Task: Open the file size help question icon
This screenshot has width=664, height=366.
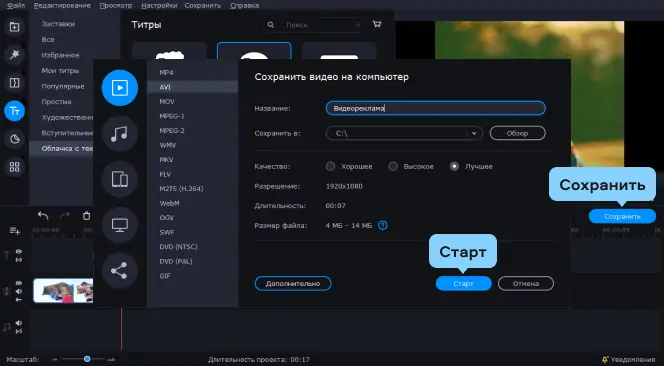Action: [x=382, y=225]
